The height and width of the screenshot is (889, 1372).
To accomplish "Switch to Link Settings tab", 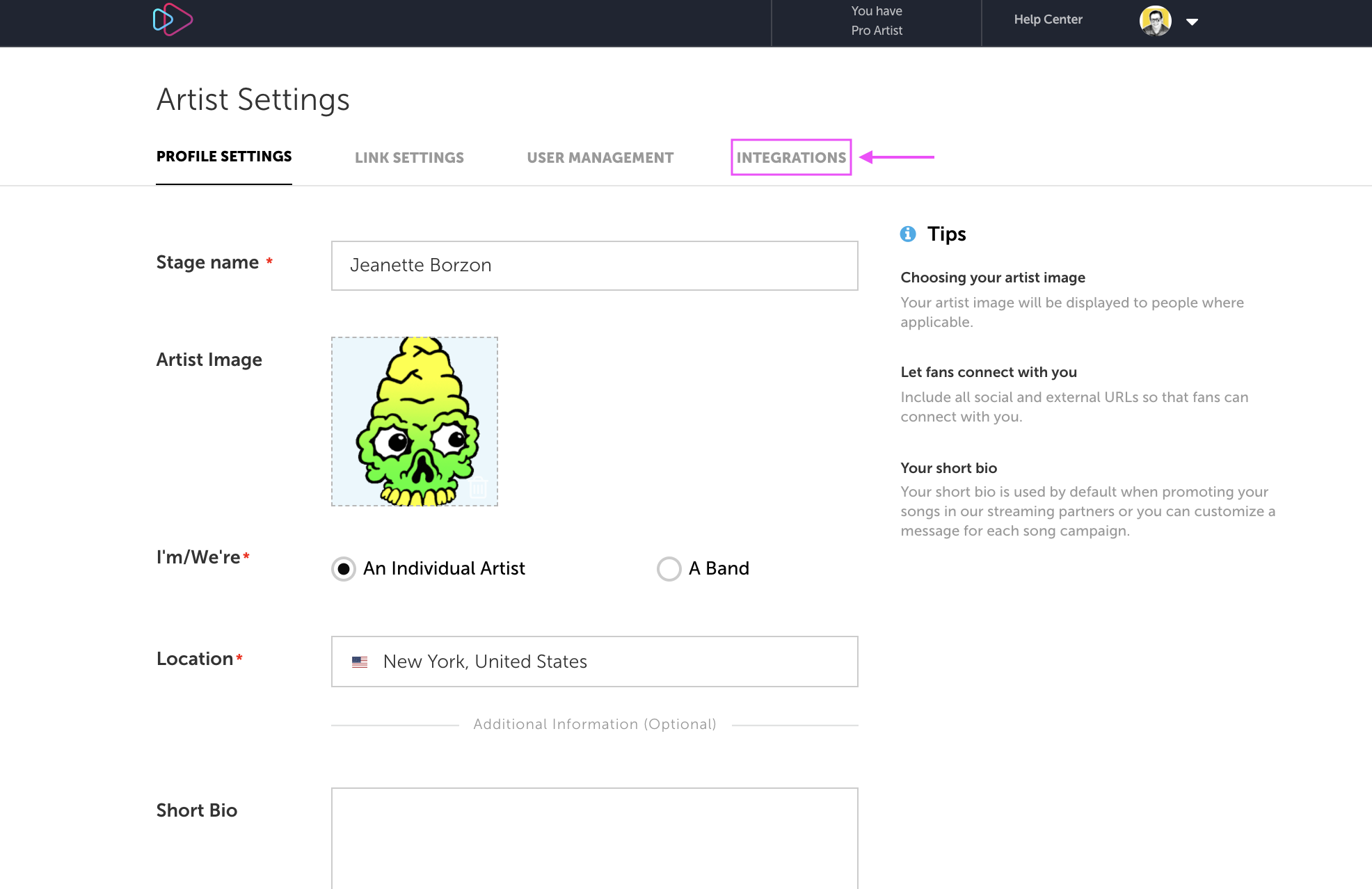I will [409, 158].
